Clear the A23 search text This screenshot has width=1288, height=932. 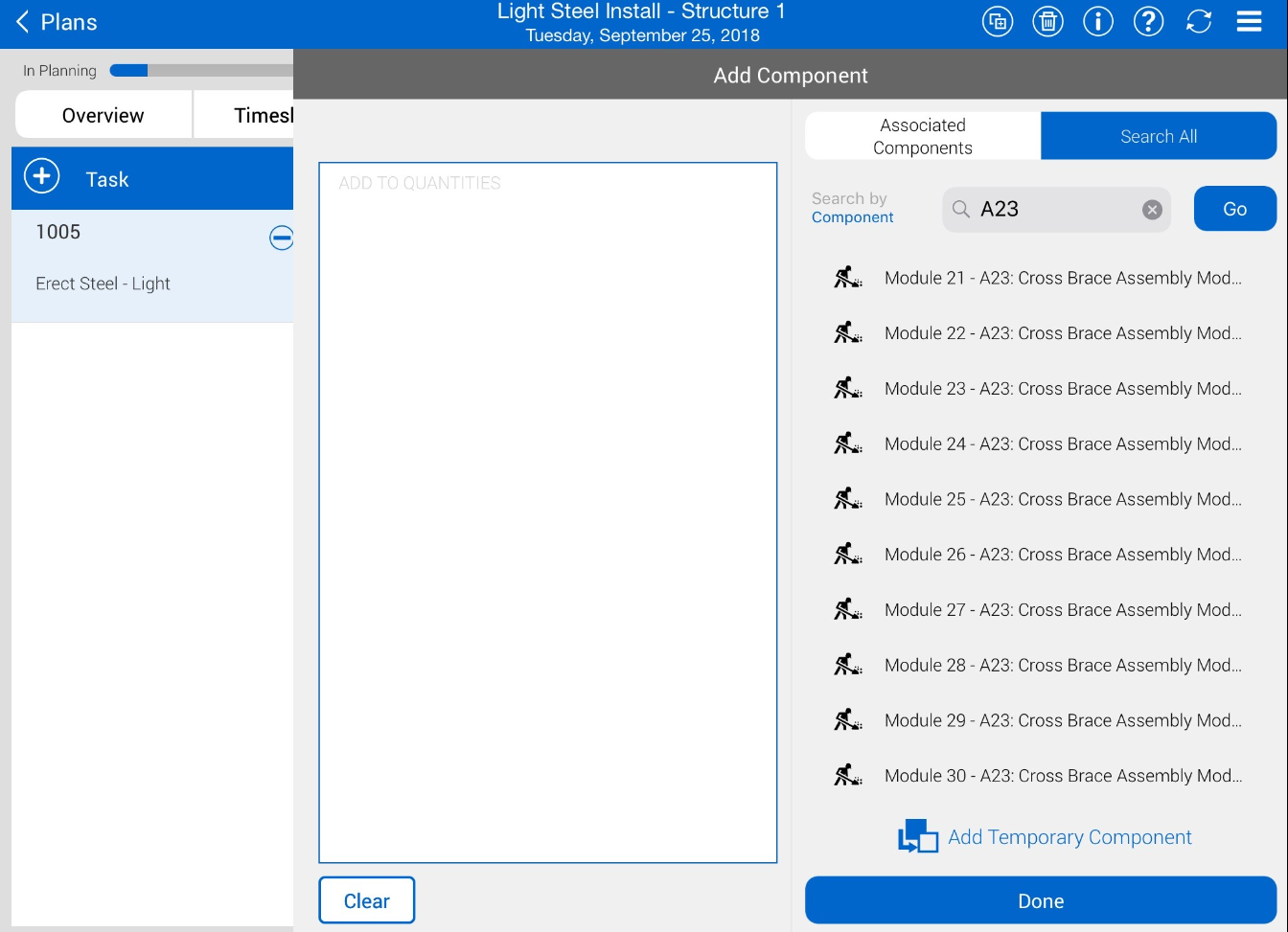click(x=1152, y=210)
